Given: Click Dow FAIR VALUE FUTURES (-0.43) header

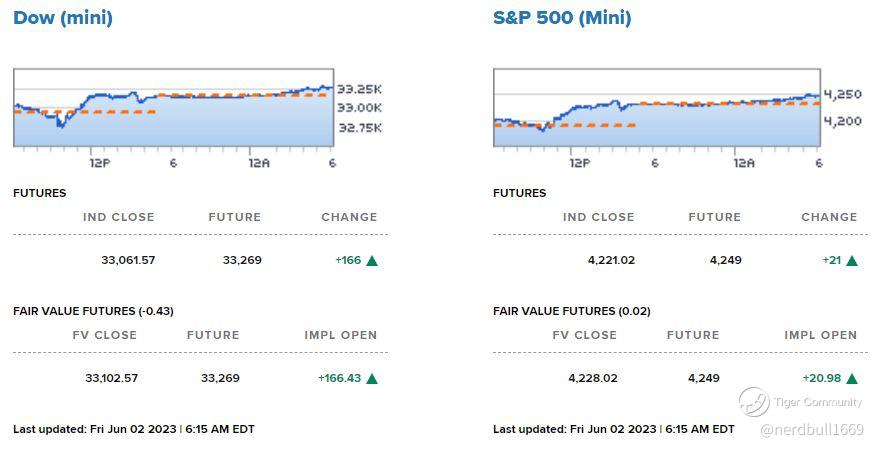Looking at the screenshot, I should click(93, 311).
